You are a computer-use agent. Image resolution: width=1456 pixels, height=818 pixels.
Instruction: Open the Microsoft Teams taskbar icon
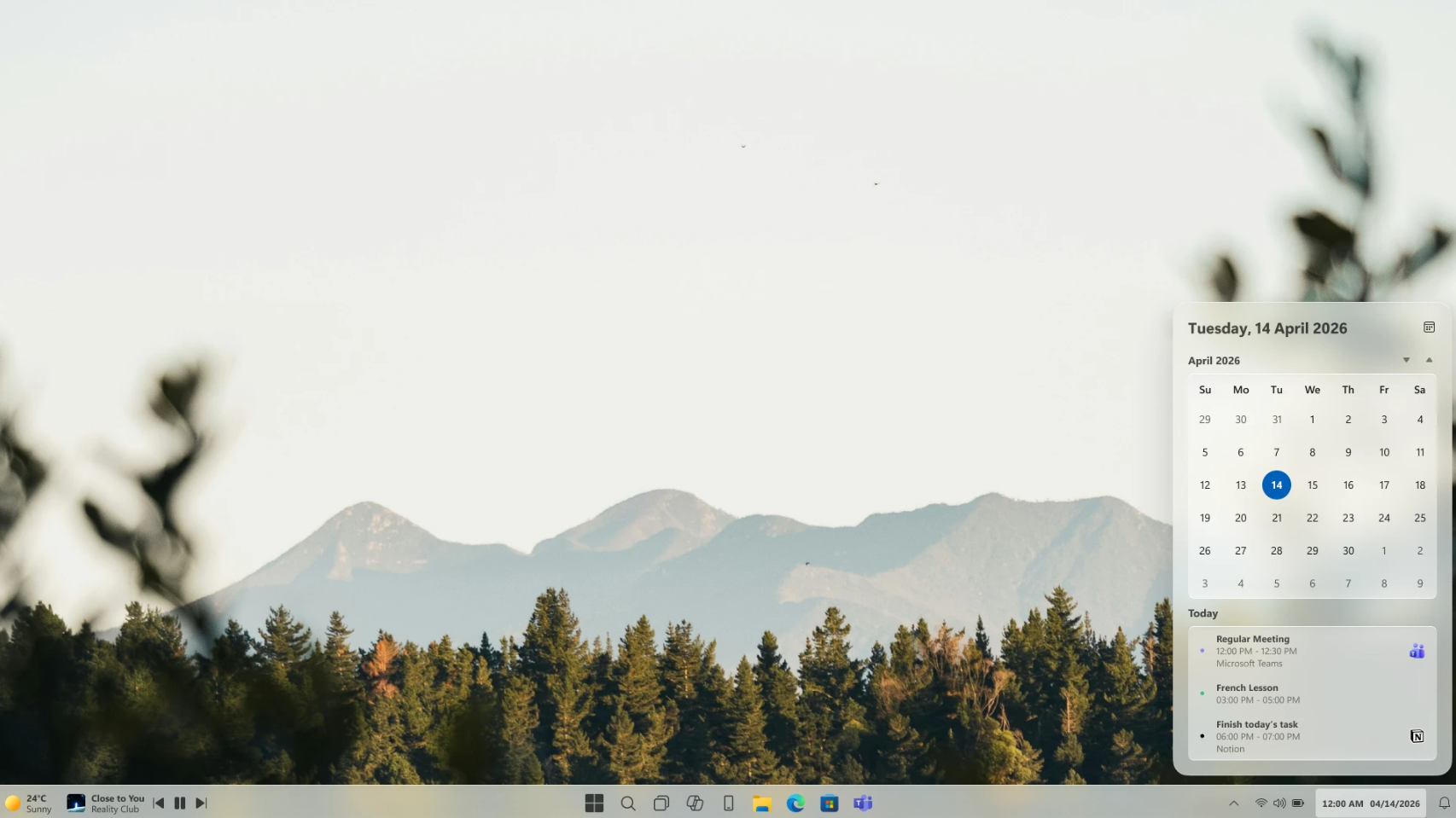pyautogui.click(x=863, y=803)
